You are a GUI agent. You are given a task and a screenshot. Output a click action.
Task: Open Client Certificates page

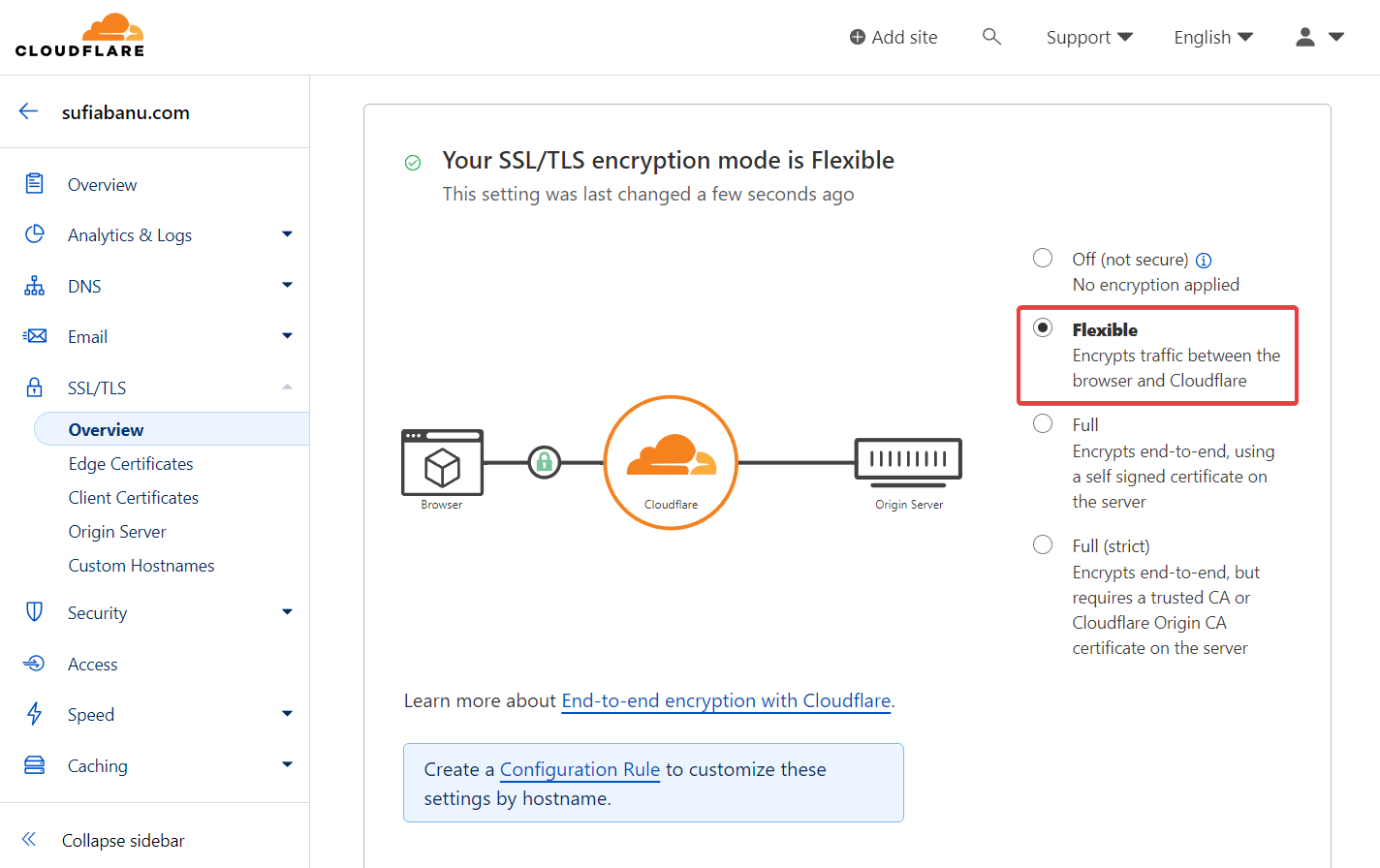click(x=134, y=498)
